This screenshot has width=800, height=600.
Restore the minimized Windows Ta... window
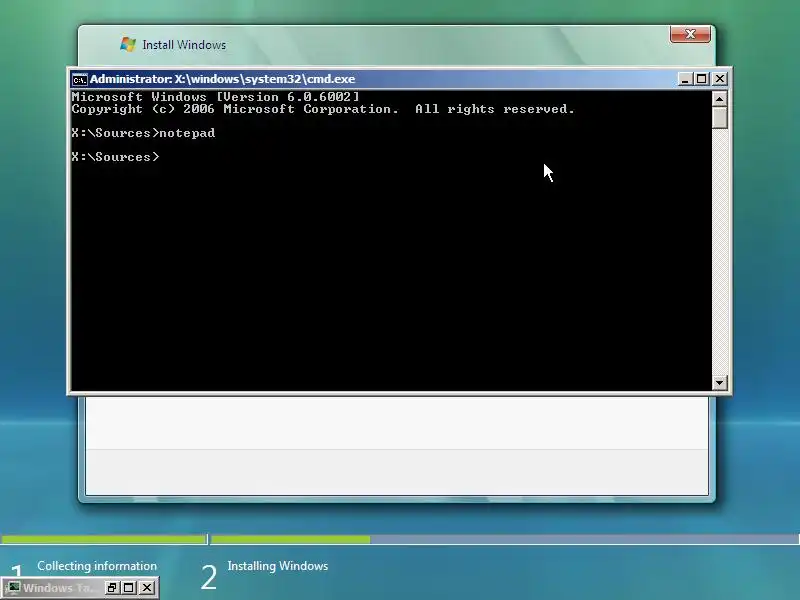pos(112,588)
